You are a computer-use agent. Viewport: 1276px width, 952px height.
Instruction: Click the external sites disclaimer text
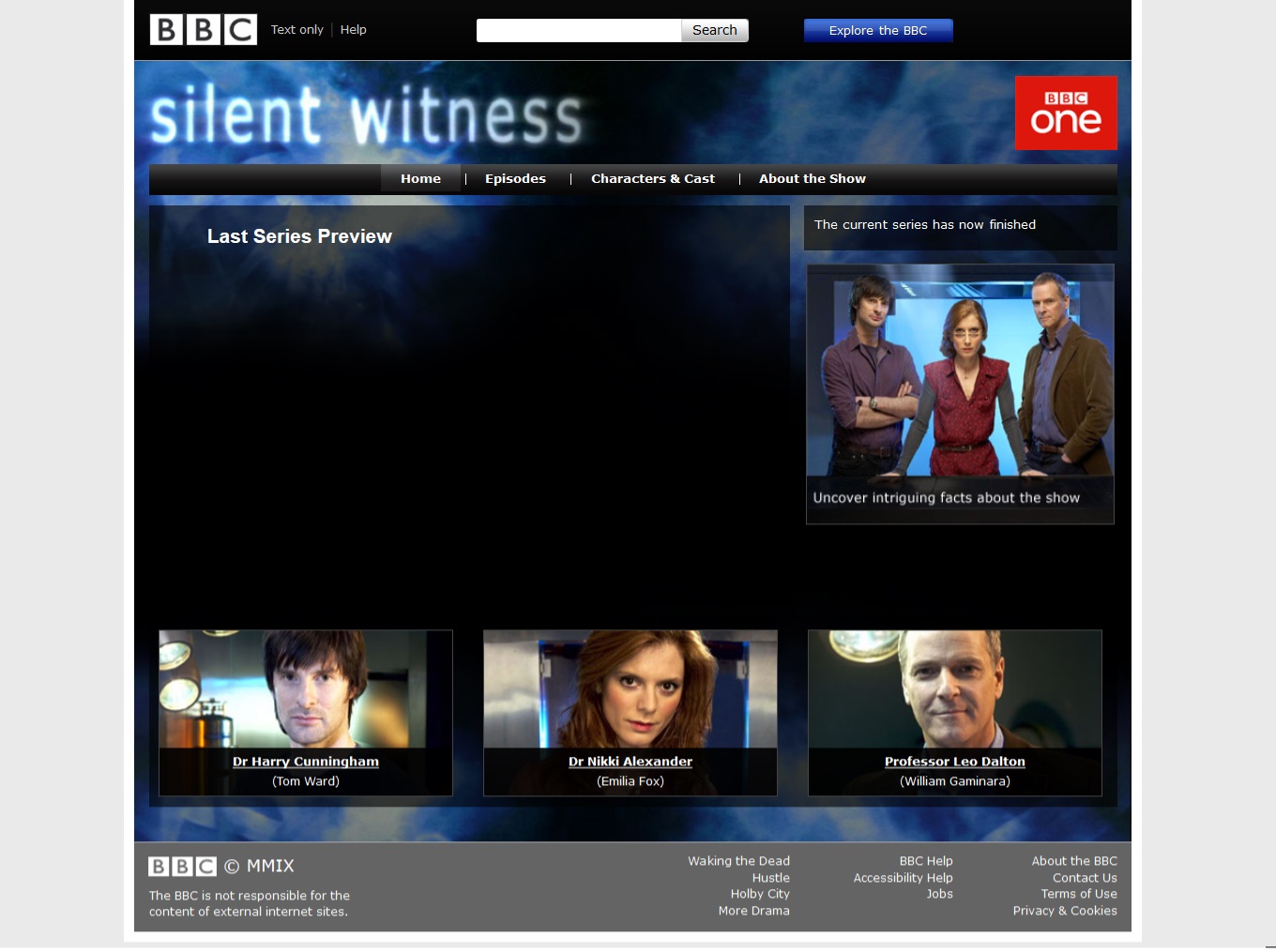coord(249,903)
